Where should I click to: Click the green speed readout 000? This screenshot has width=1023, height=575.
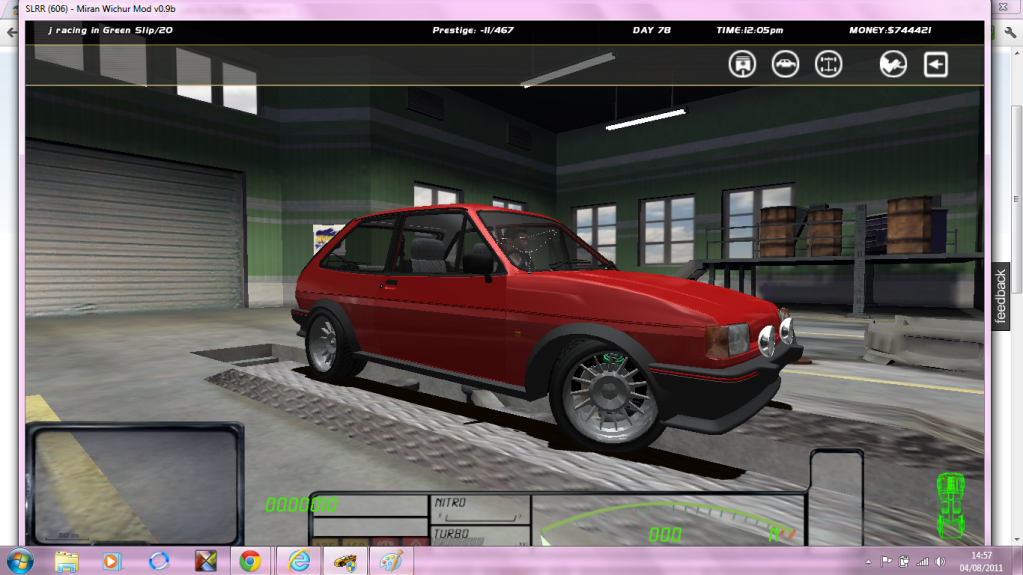coord(665,535)
